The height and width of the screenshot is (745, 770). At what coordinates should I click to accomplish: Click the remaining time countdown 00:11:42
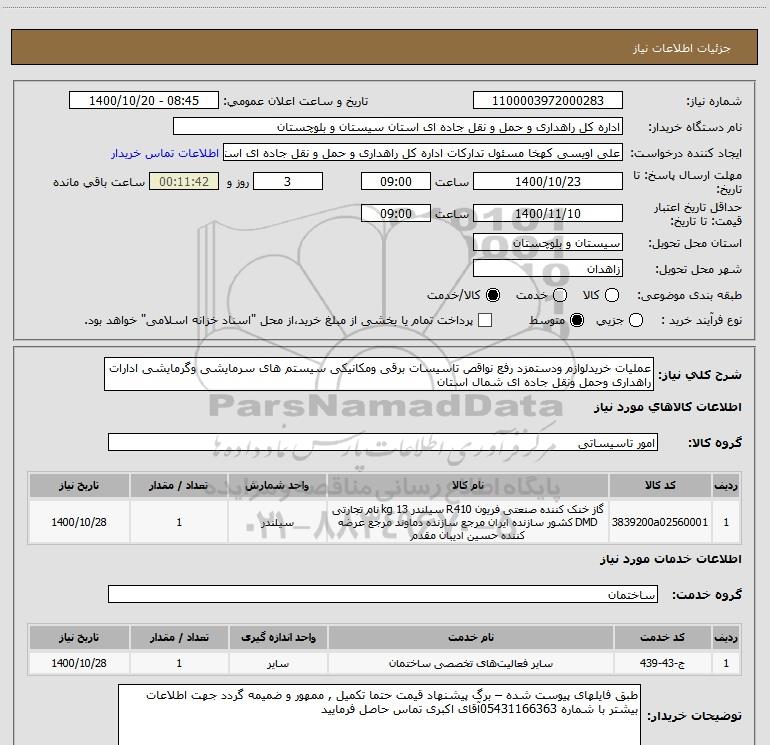click(x=184, y=181)
